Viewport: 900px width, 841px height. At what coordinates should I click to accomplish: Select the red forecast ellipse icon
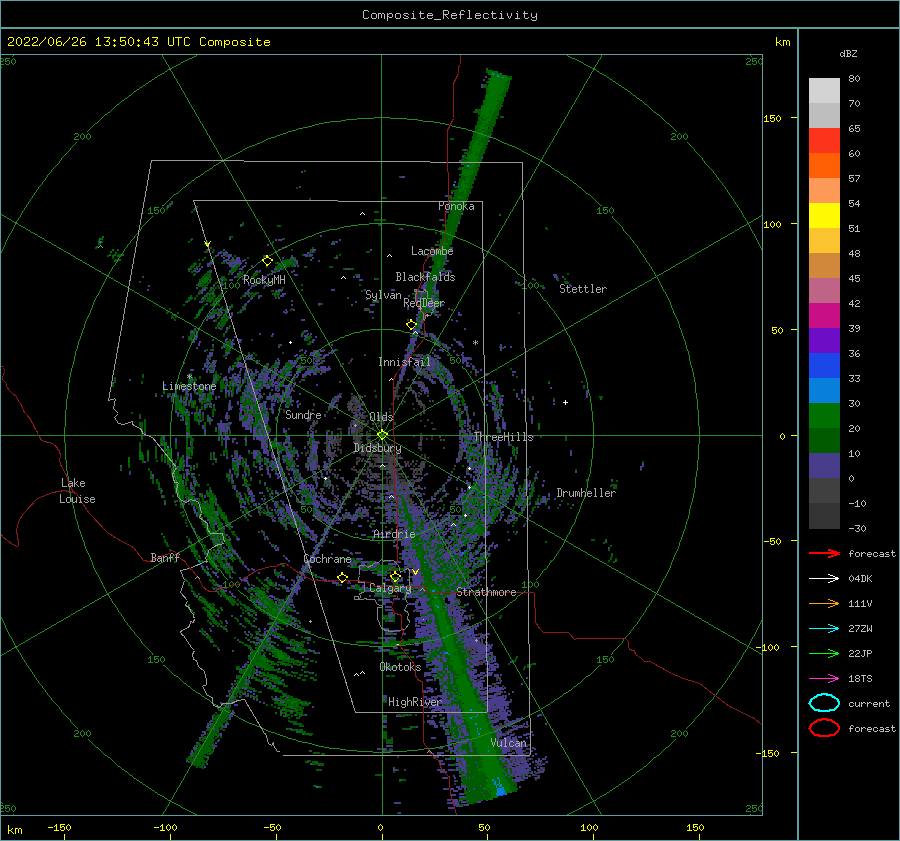824,728
